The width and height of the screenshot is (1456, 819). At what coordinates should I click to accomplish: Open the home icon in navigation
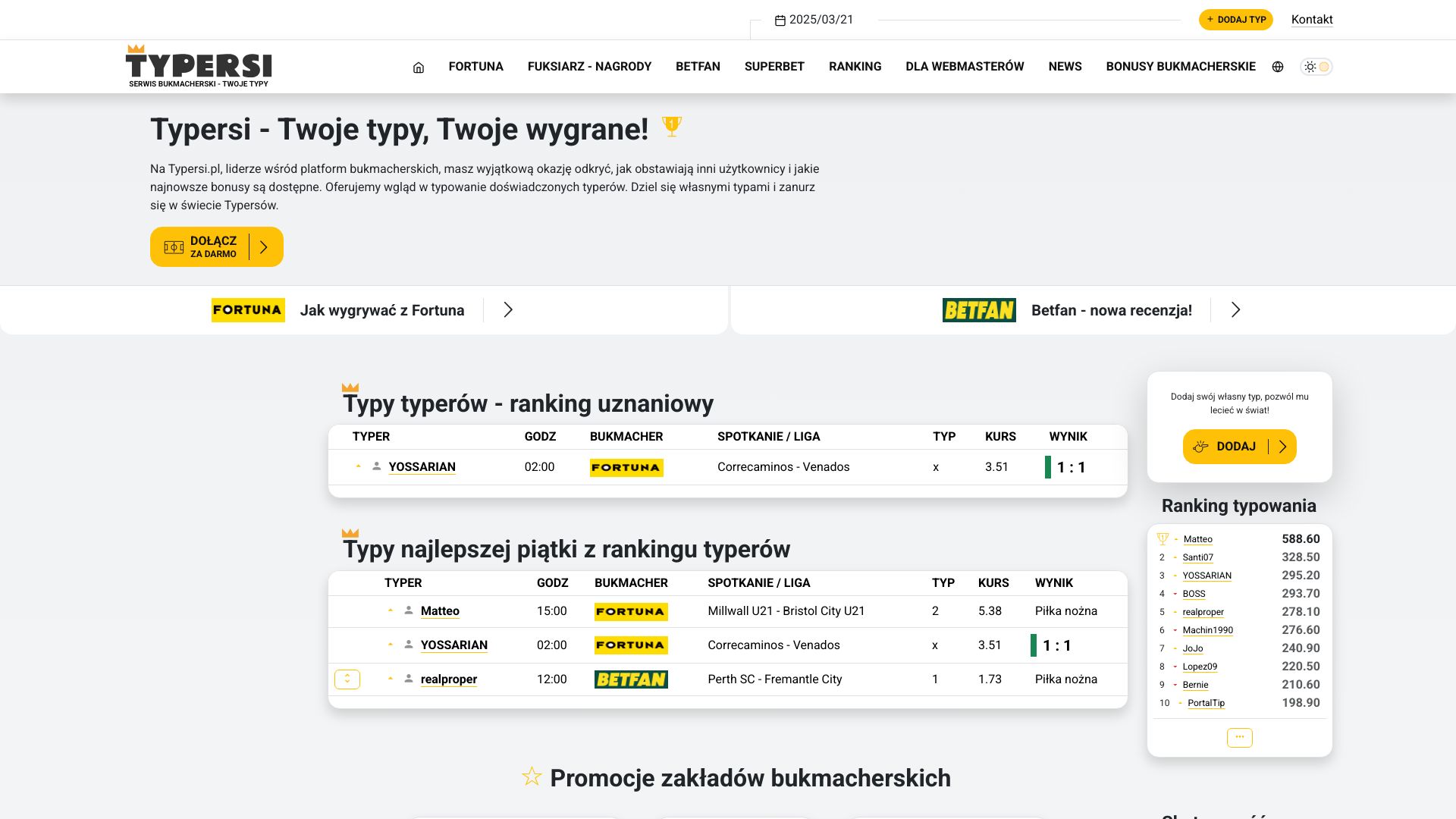pos(418,67)
